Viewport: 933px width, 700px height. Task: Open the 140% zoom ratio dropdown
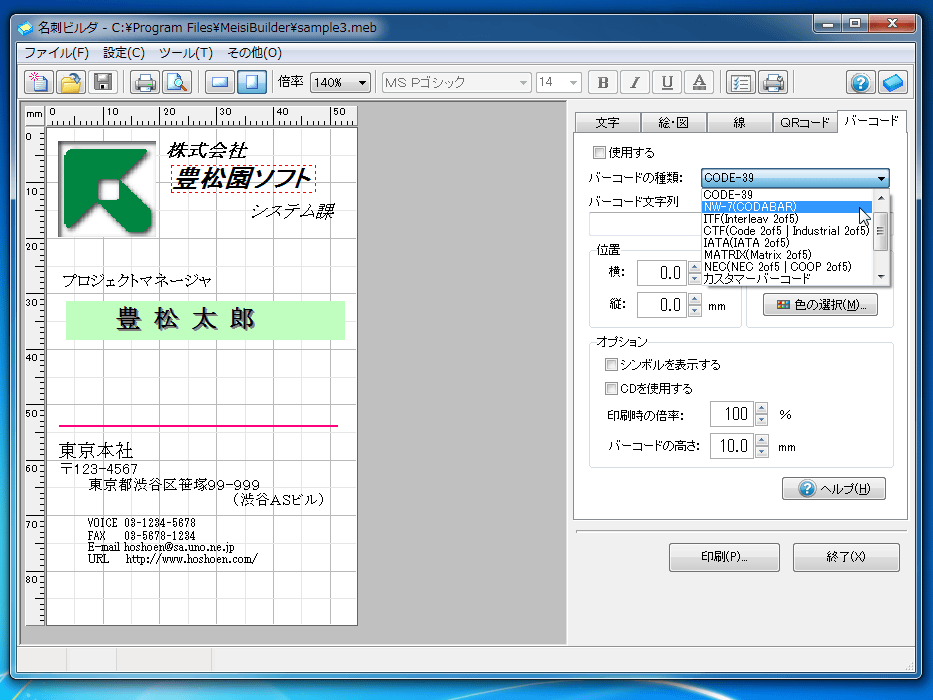340,82
